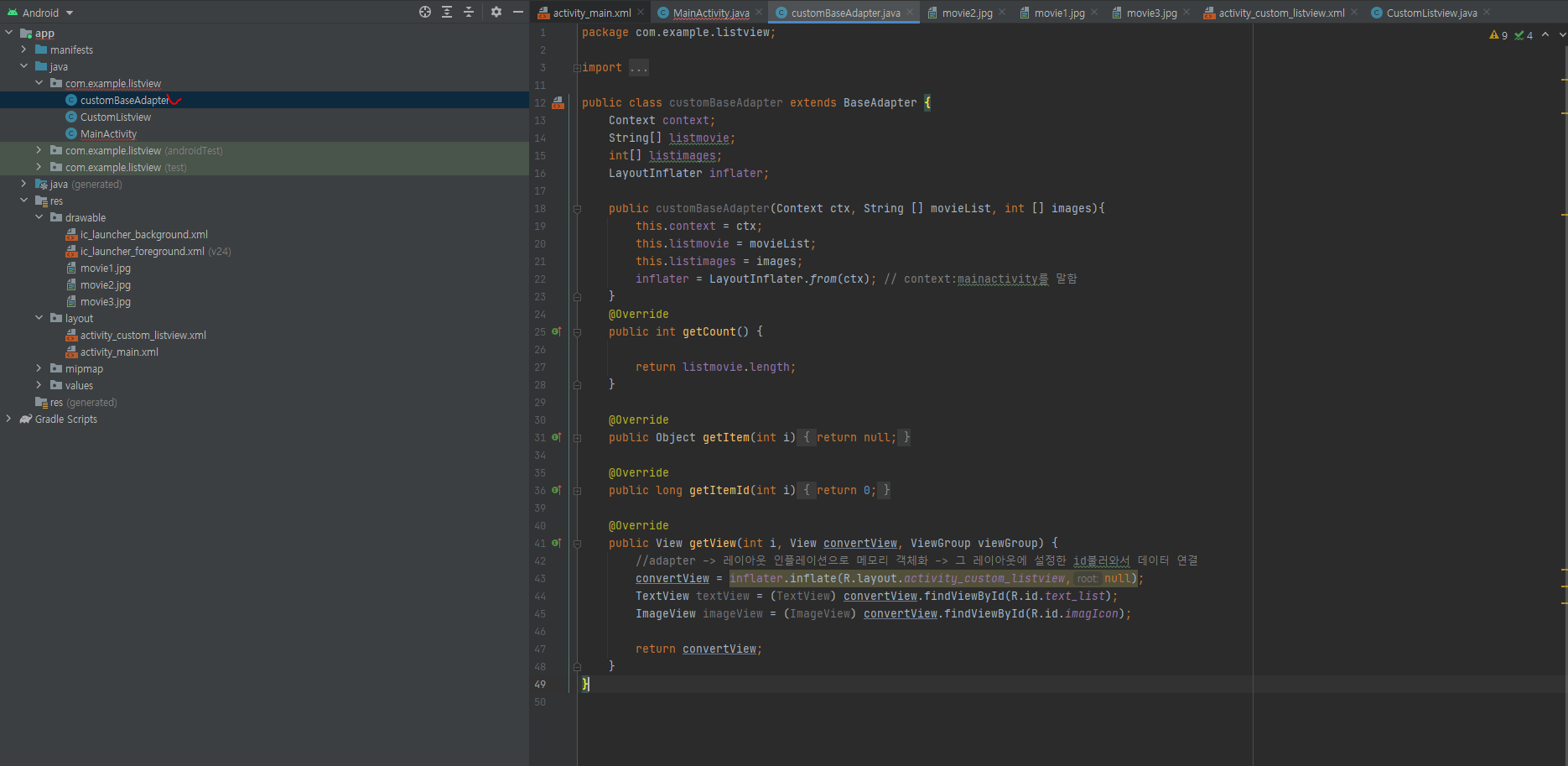Screen dimensions: 1568x766
Task: Close the CustomListview.java tab
Action: click(1487, 12)
